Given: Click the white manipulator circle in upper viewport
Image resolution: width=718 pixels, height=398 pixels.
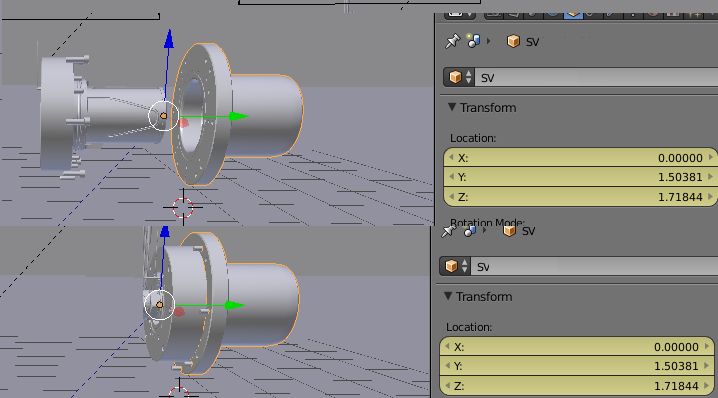Looking at the screenshot, I should pyautogui.click(x=163, y=116).
